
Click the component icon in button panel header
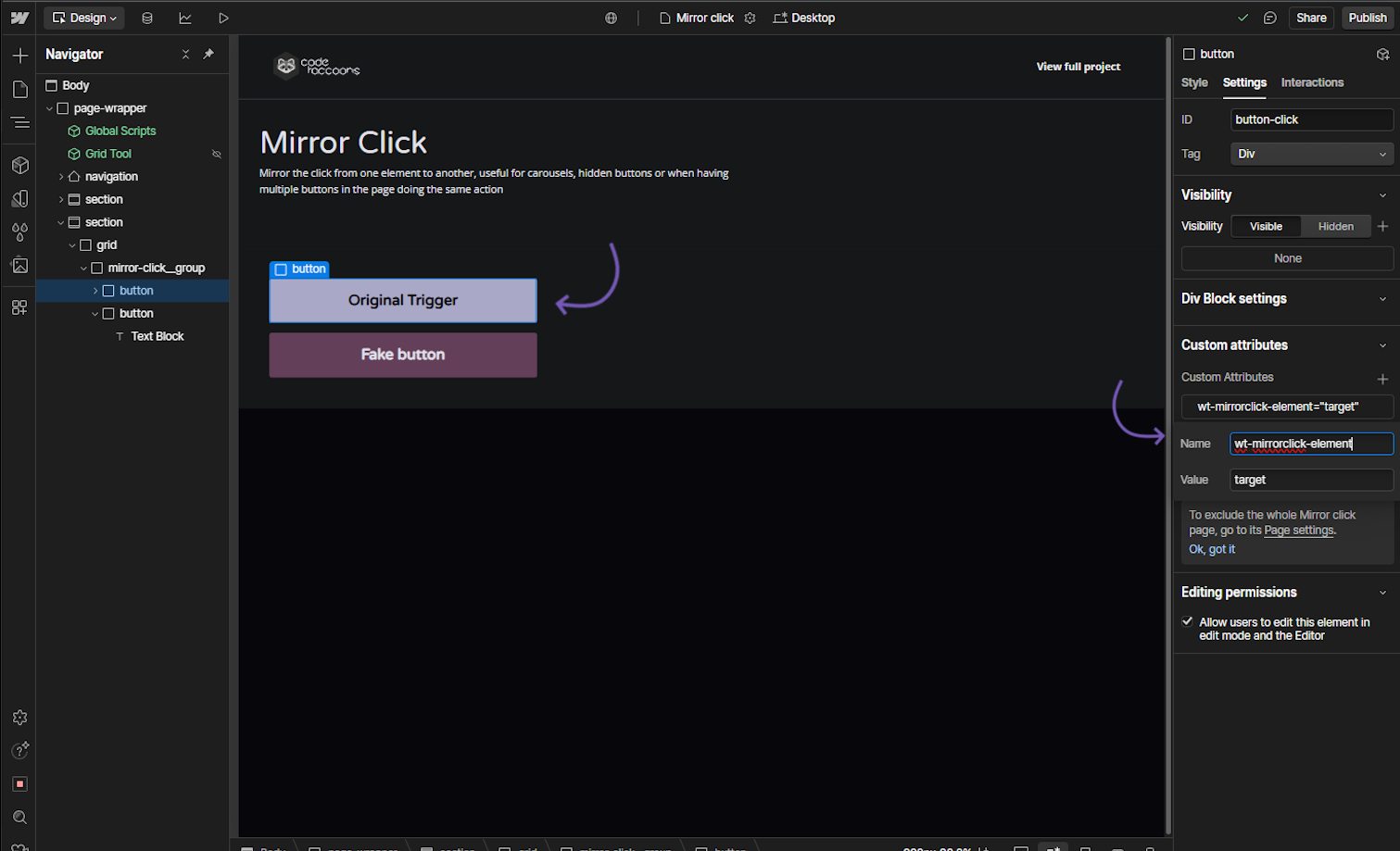pos(1382,54)
